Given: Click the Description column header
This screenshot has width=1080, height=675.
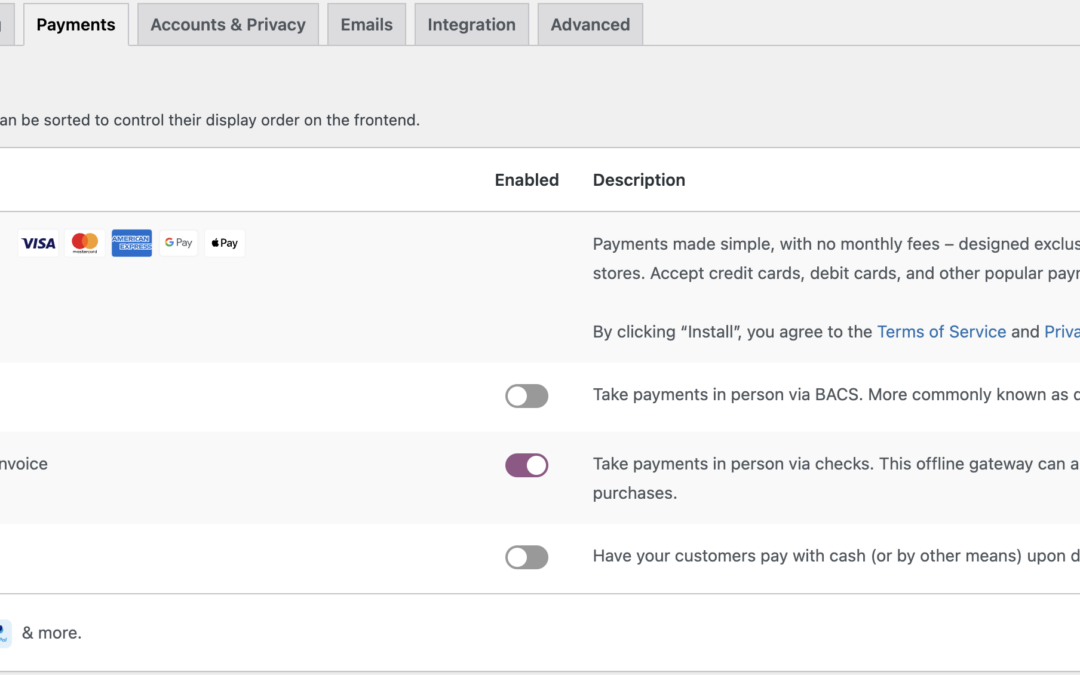Looking at the screenshot, I should pyautogui.click(x=639, y=180).
